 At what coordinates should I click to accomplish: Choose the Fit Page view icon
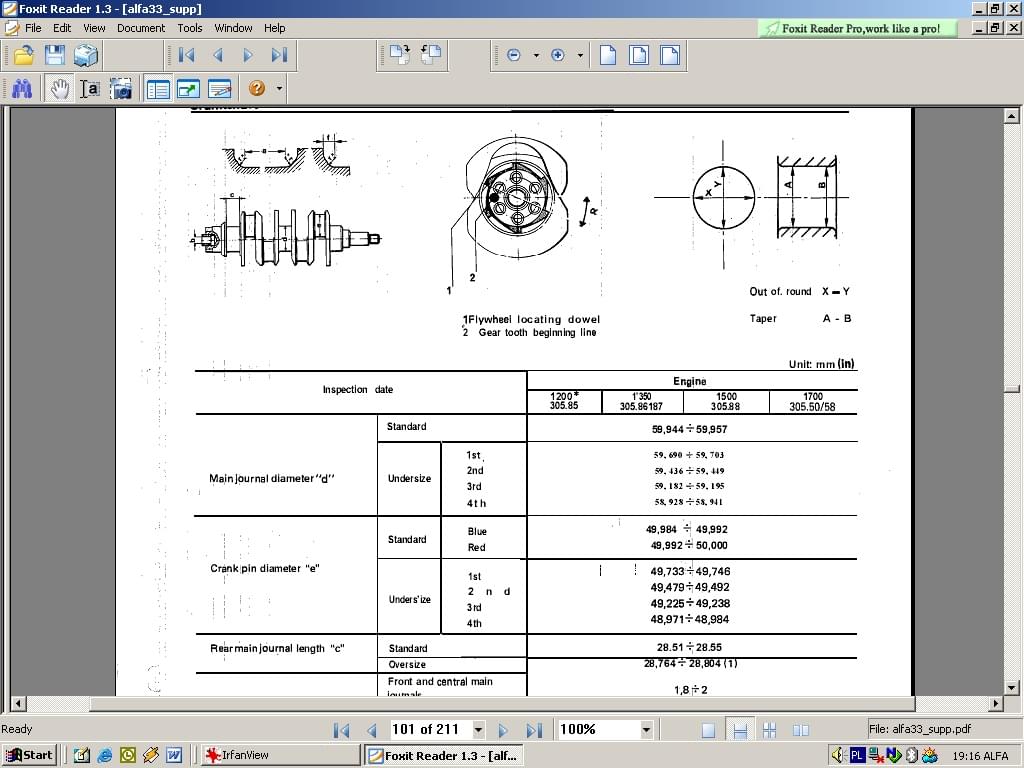(x=639, y=55)
